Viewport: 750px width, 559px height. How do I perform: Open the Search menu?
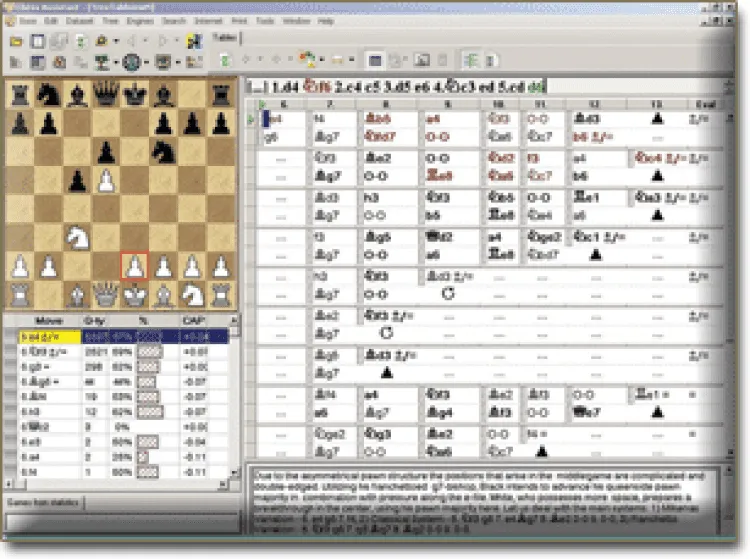174,21
